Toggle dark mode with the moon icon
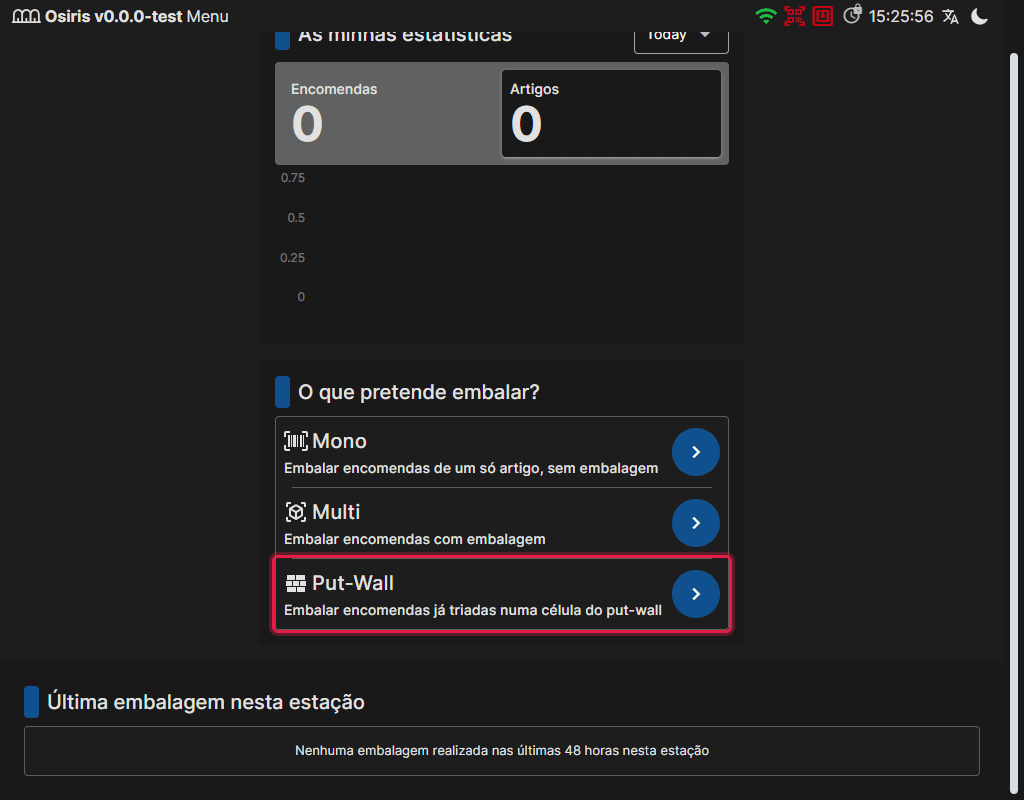The image size is (1024, 800). pos(979,16)
